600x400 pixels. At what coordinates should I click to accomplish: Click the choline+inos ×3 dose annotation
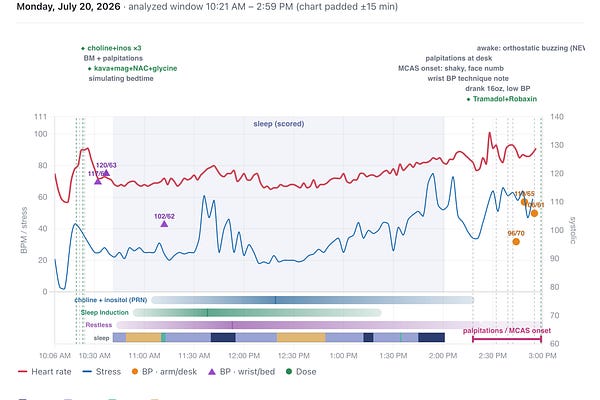111,48
